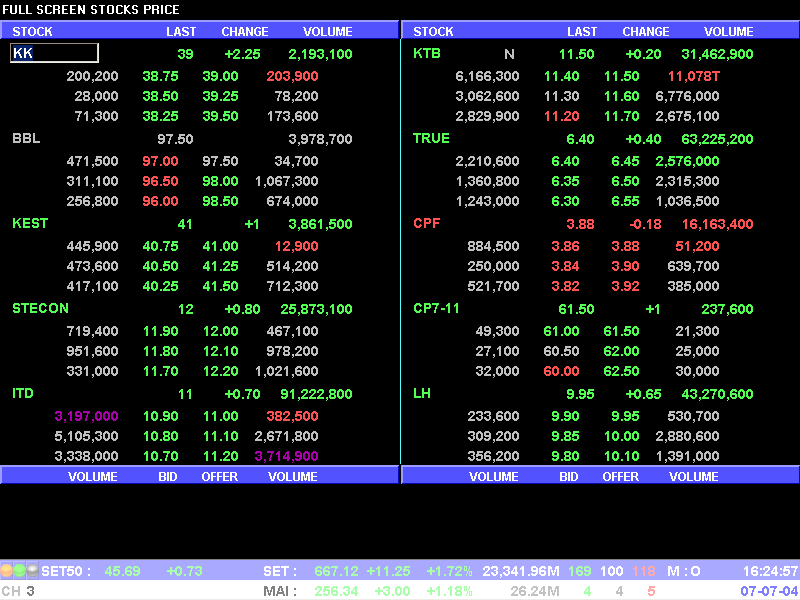Click CPF total volume 16,163,400
The width and height of the screenshot is (800, 600).
point(717,224)
